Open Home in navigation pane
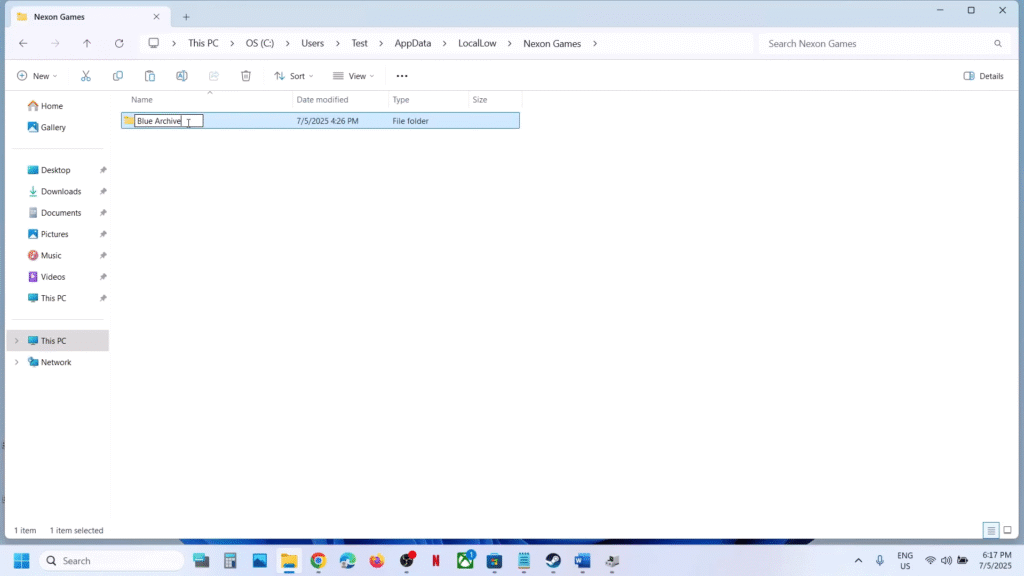Image resolution: width=1024 pixels, height=576 pixels. [45, 106]
